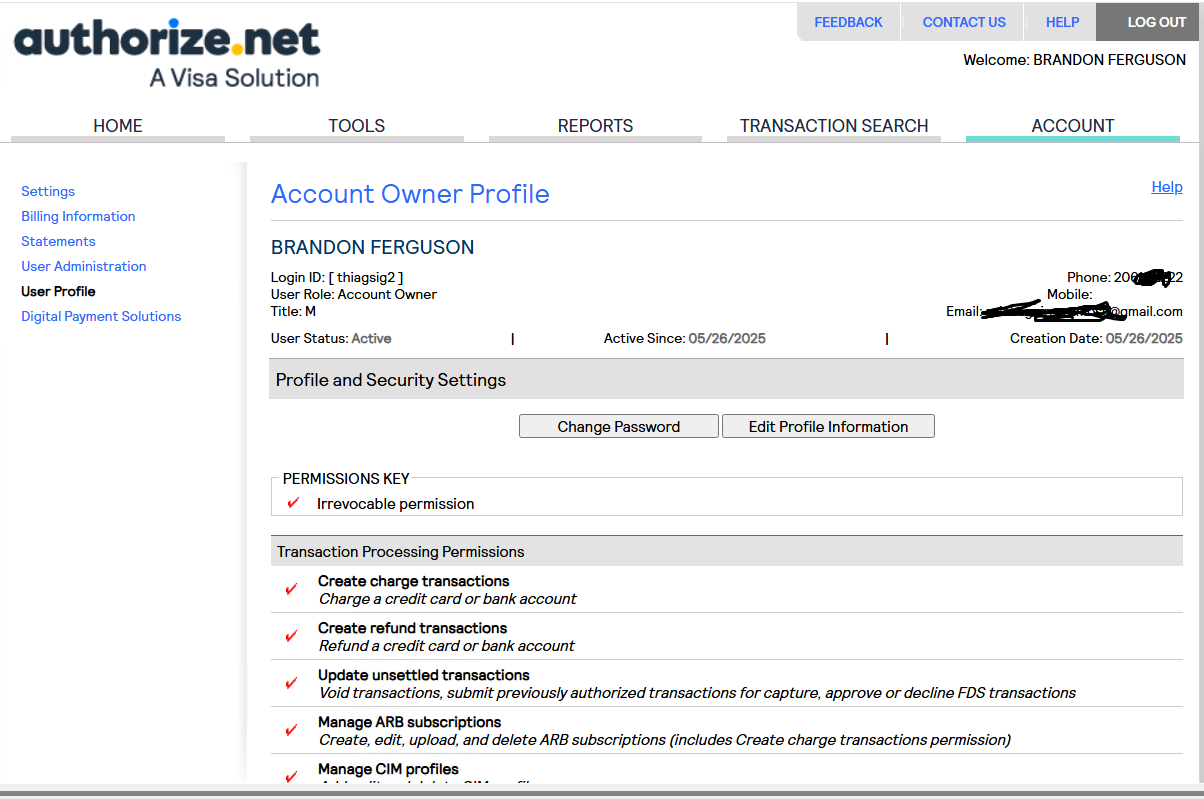Click the PERMISSIONS KEY label
Screen dimensions: 1204x799
pos(346,478)
